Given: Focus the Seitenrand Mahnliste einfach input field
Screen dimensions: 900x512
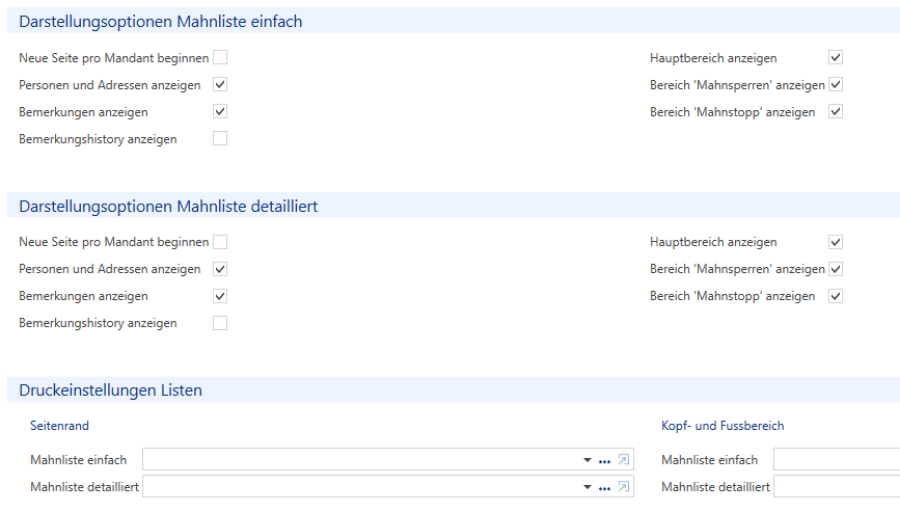Looking at the screenshot, I should point(388,459).
